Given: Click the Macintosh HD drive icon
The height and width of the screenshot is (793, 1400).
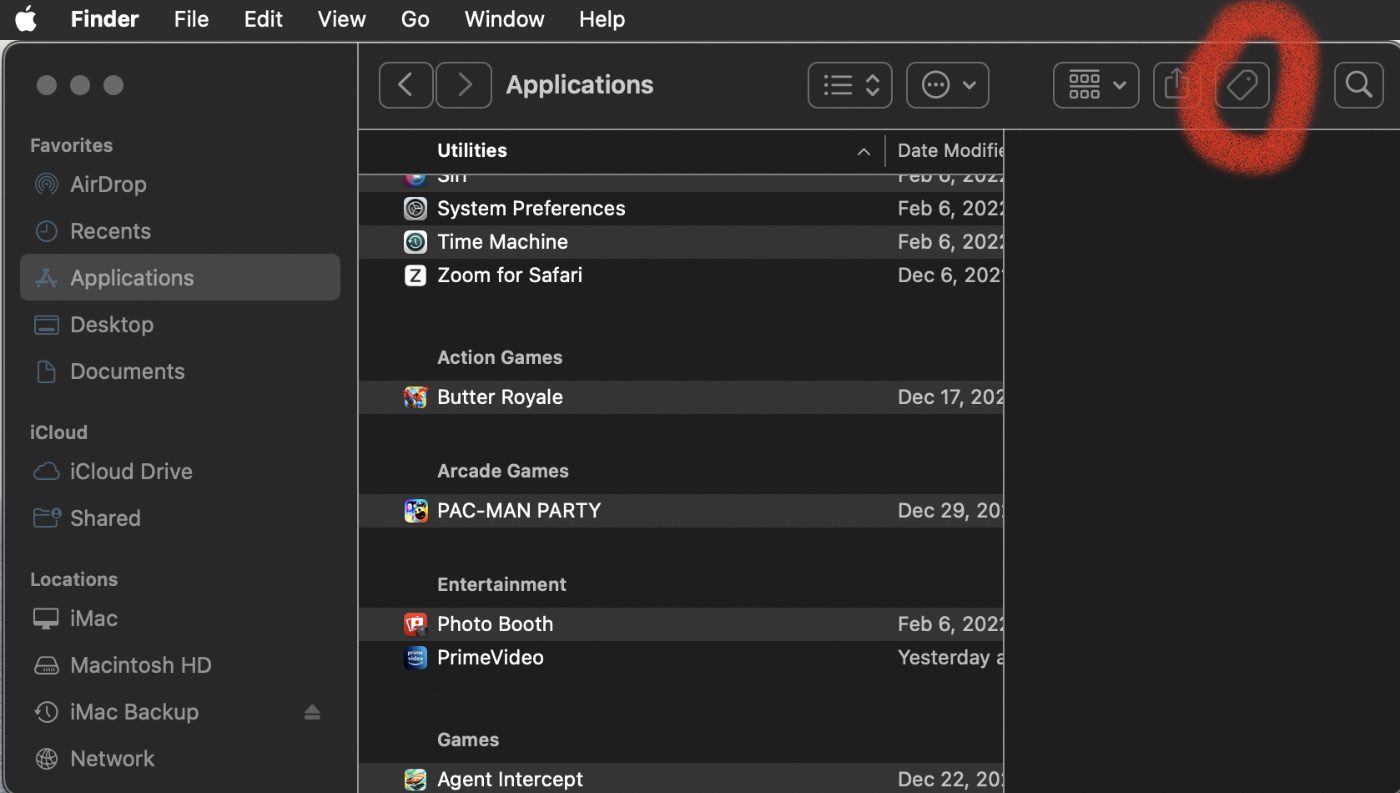Looking at the screenshot, I should 46,665.
